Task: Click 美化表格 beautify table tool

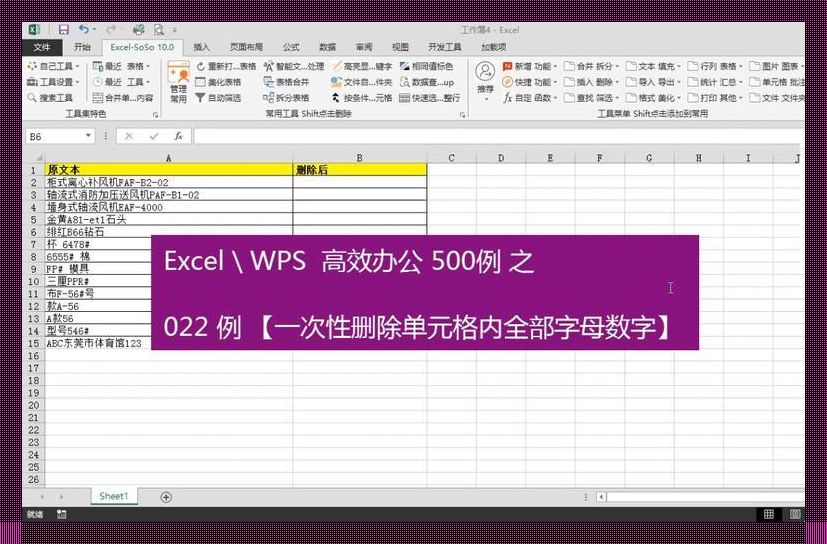Action: pos(218,82)
